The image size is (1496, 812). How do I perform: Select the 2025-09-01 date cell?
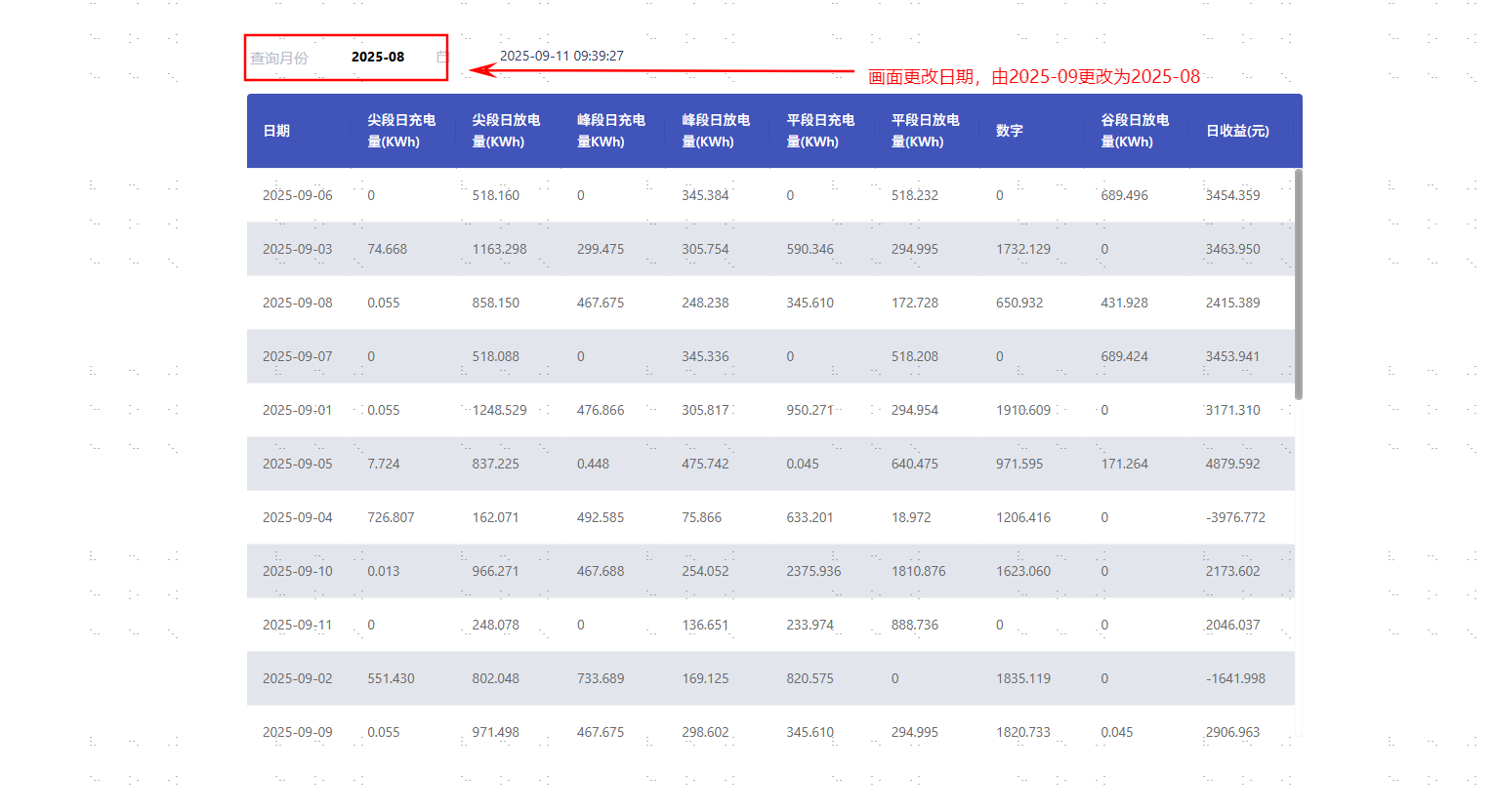[298, 410]
